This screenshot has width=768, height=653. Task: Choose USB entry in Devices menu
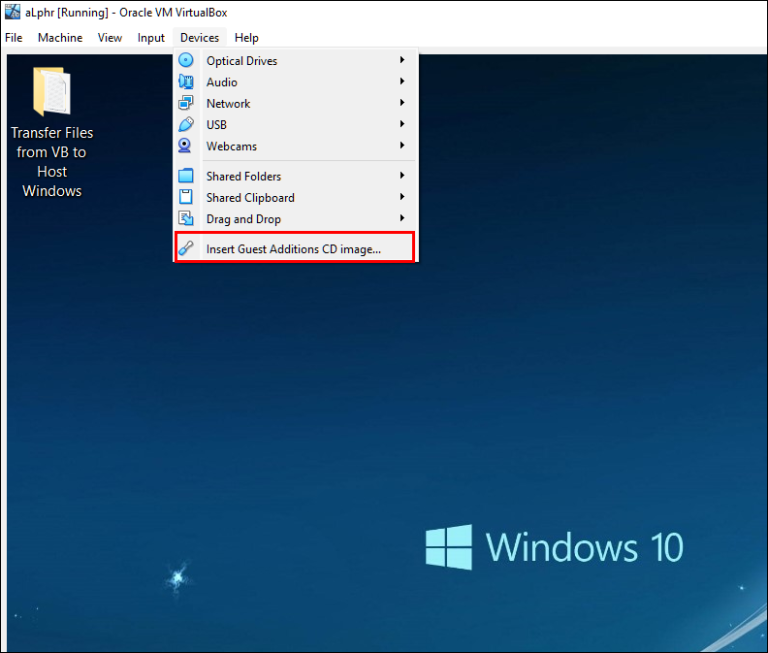point(296,124)
